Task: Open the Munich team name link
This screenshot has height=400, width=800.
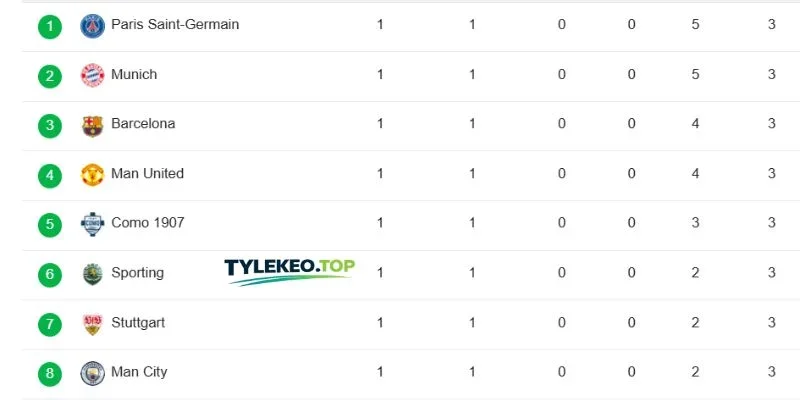Action: point(134,74)
